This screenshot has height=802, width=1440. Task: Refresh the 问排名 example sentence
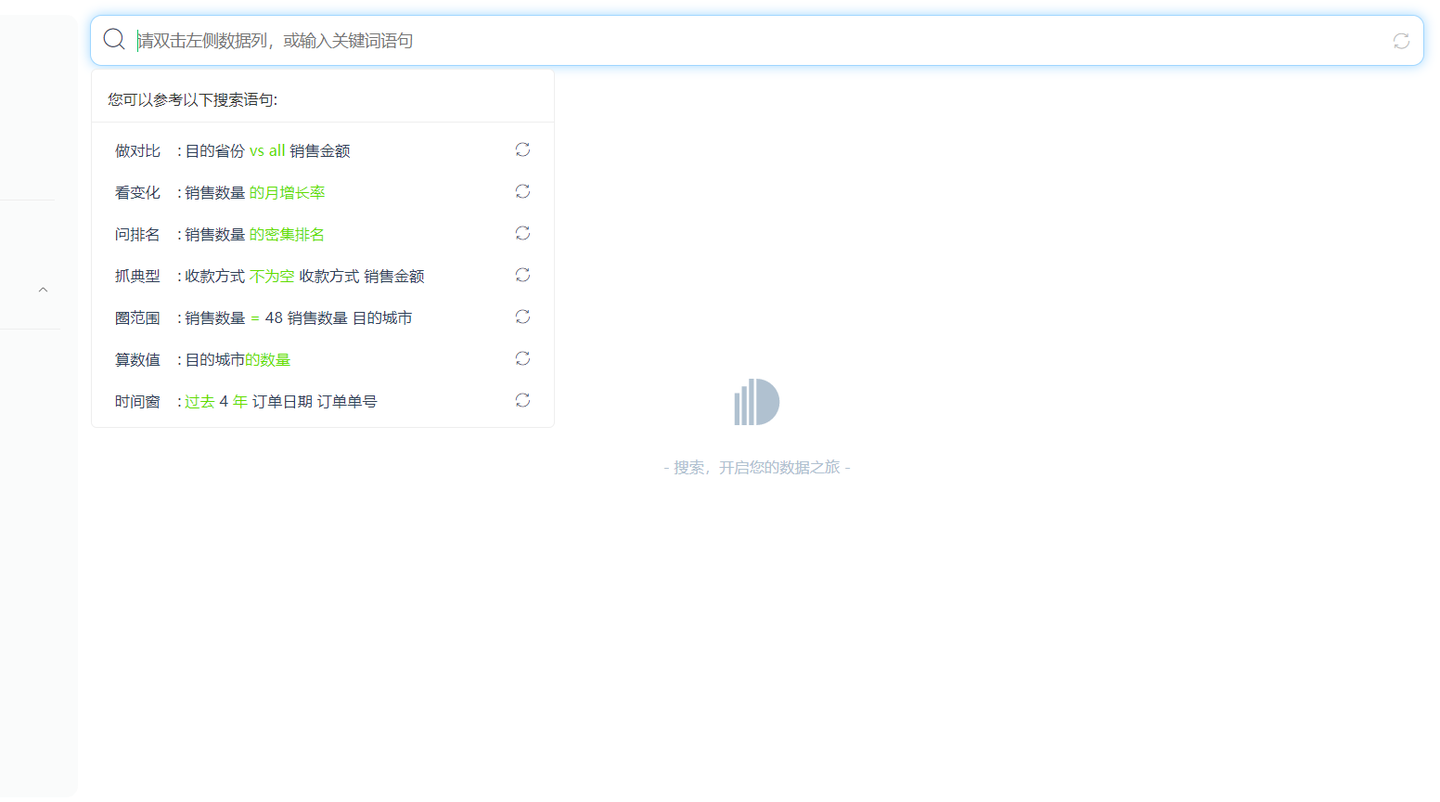point(522,233)
